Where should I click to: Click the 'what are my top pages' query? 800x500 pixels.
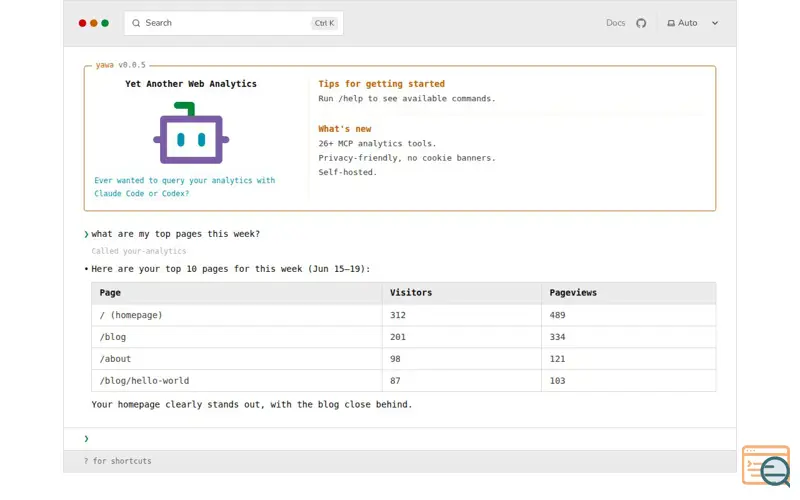pos(176,234)
